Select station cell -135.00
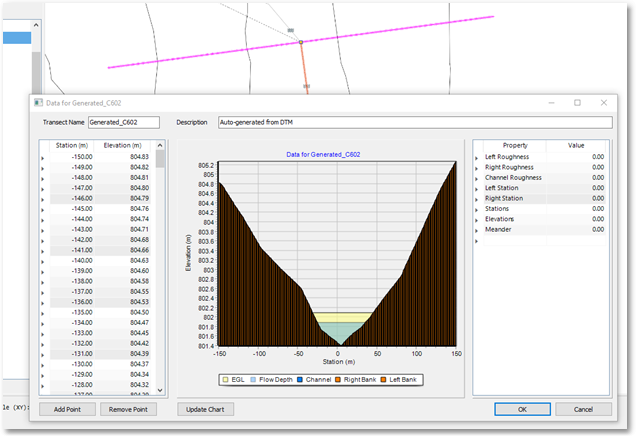 tap(72, 312)
